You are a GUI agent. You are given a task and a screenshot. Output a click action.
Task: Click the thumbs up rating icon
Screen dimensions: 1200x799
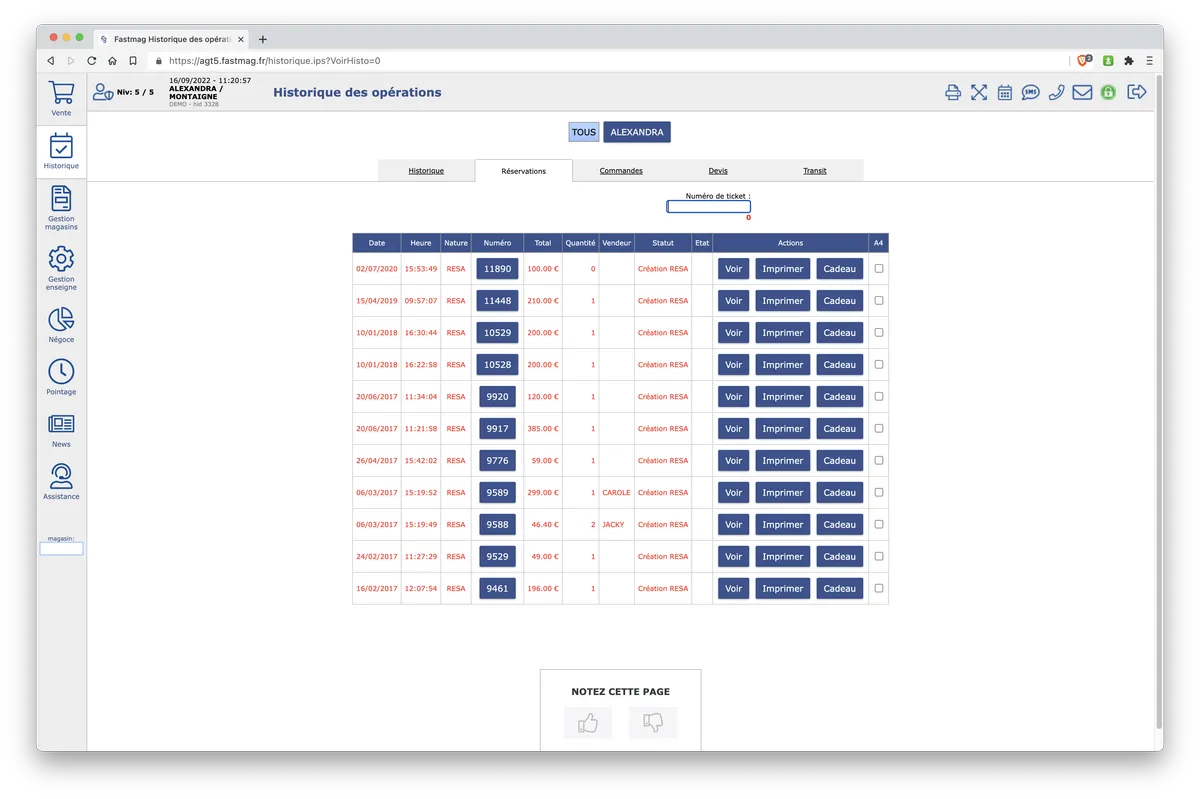588,722
